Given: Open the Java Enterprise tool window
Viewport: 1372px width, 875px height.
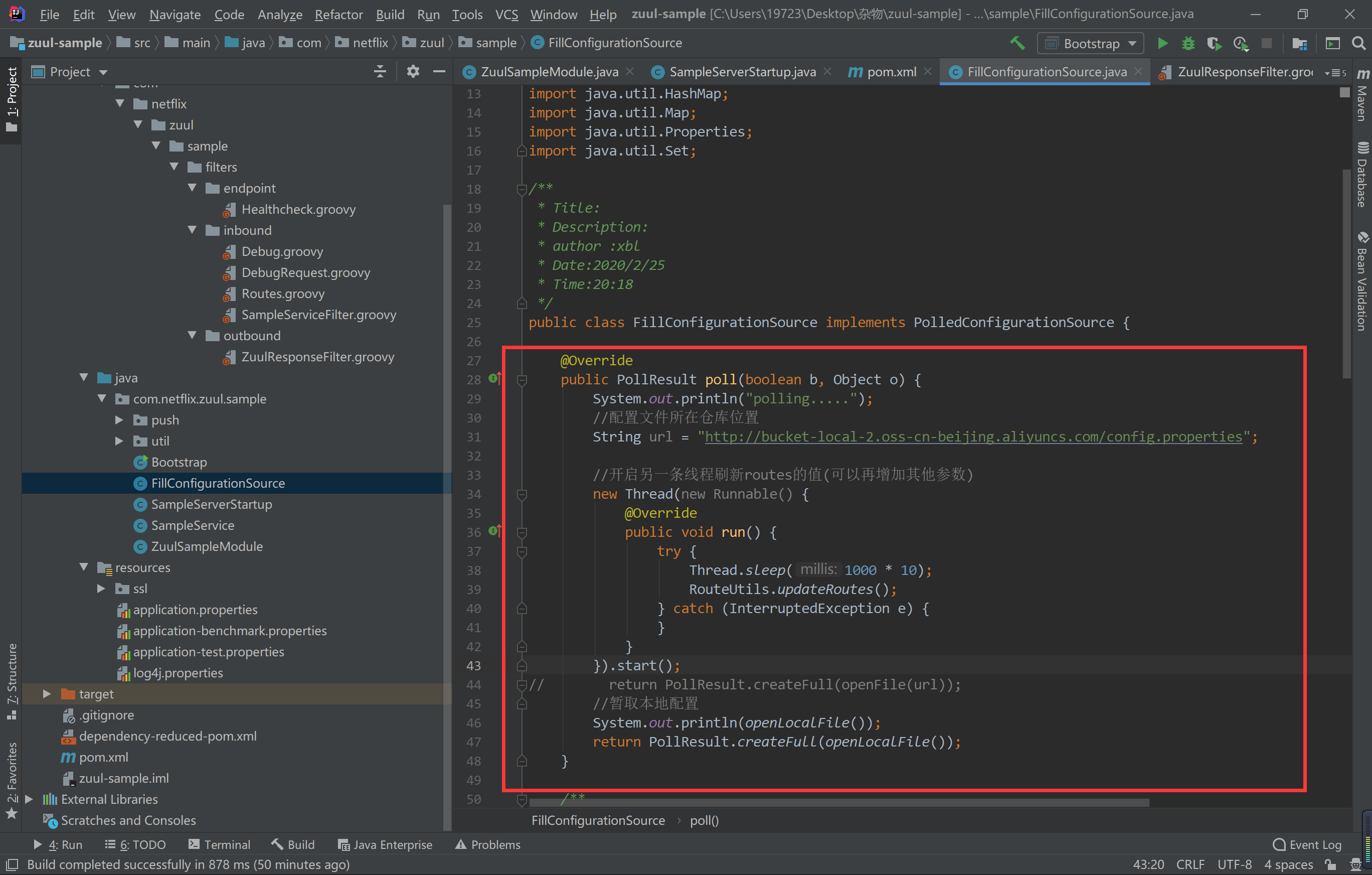Looking at the screenshot, I should click(x=385, y=845).
